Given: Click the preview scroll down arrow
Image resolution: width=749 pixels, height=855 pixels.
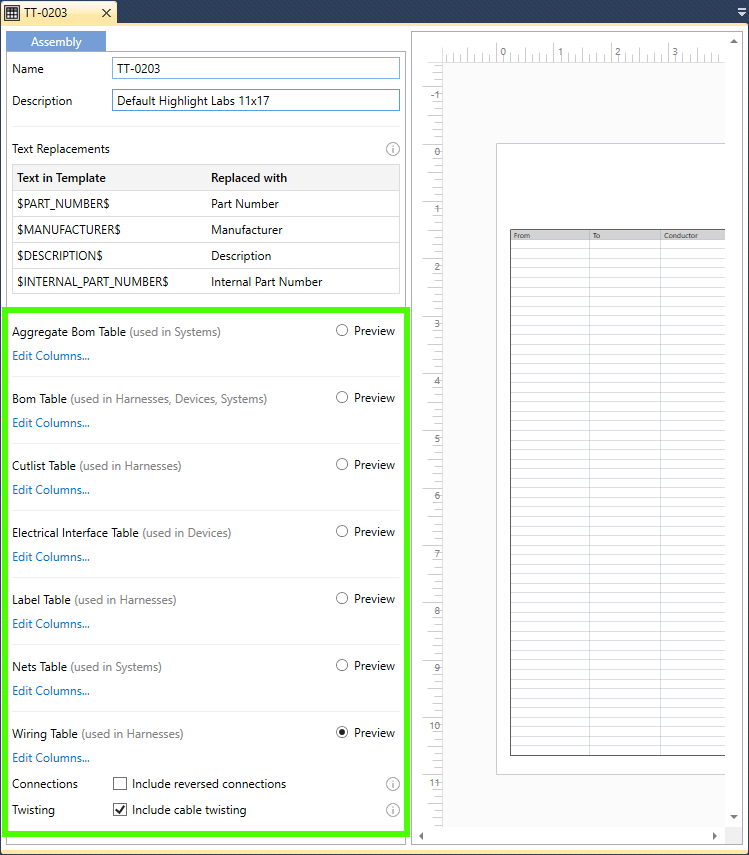Looking at the screenshot, I should [734, 817].
